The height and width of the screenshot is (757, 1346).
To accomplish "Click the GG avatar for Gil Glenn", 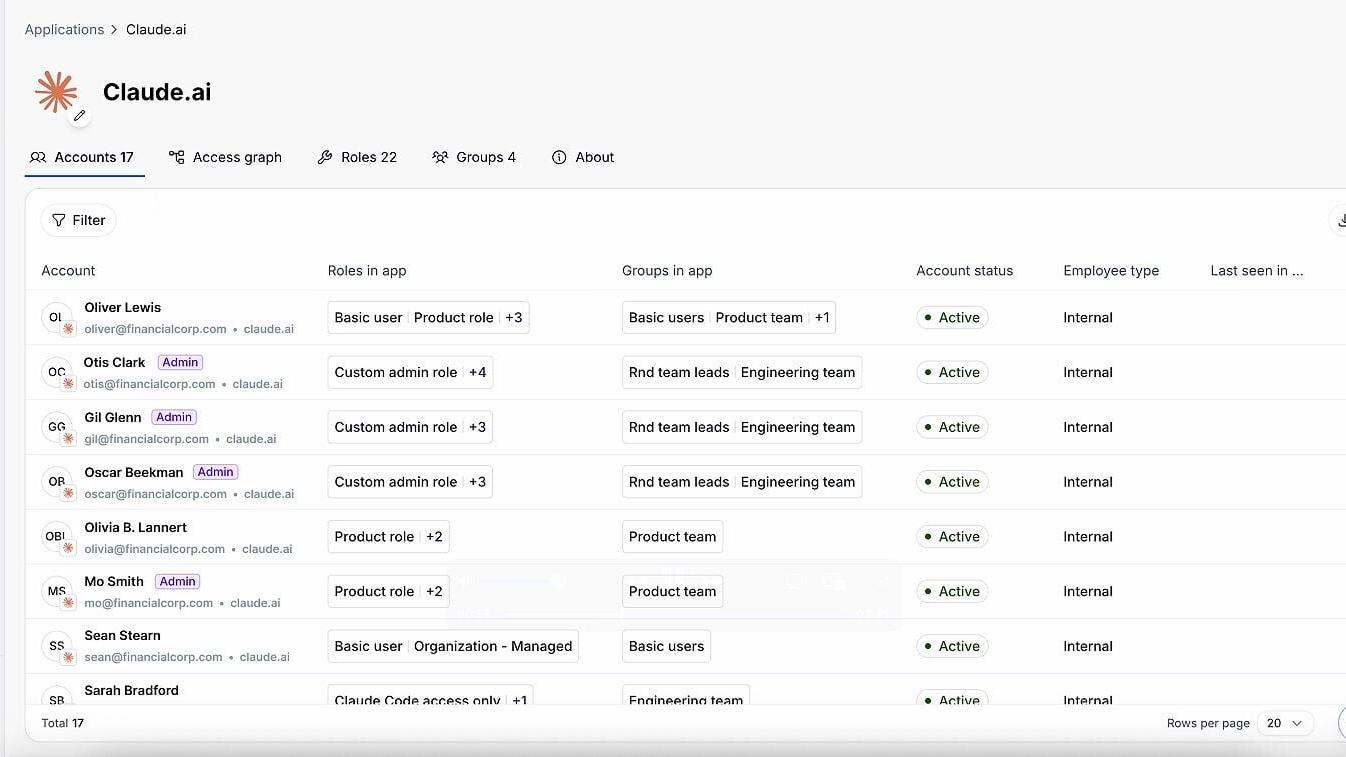I will [x=57, y=427].
